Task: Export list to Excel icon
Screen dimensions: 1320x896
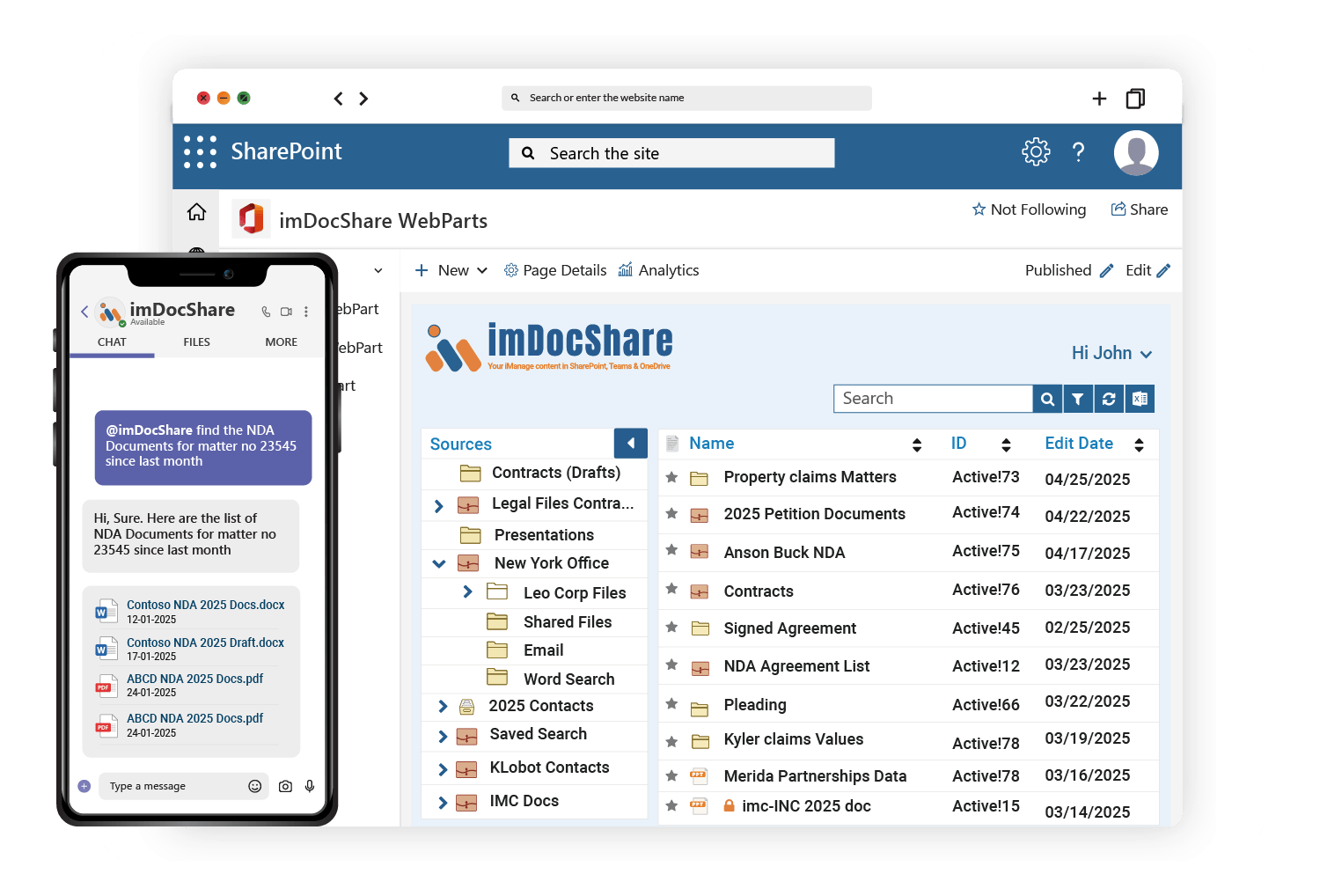Action: (1140, 399)
